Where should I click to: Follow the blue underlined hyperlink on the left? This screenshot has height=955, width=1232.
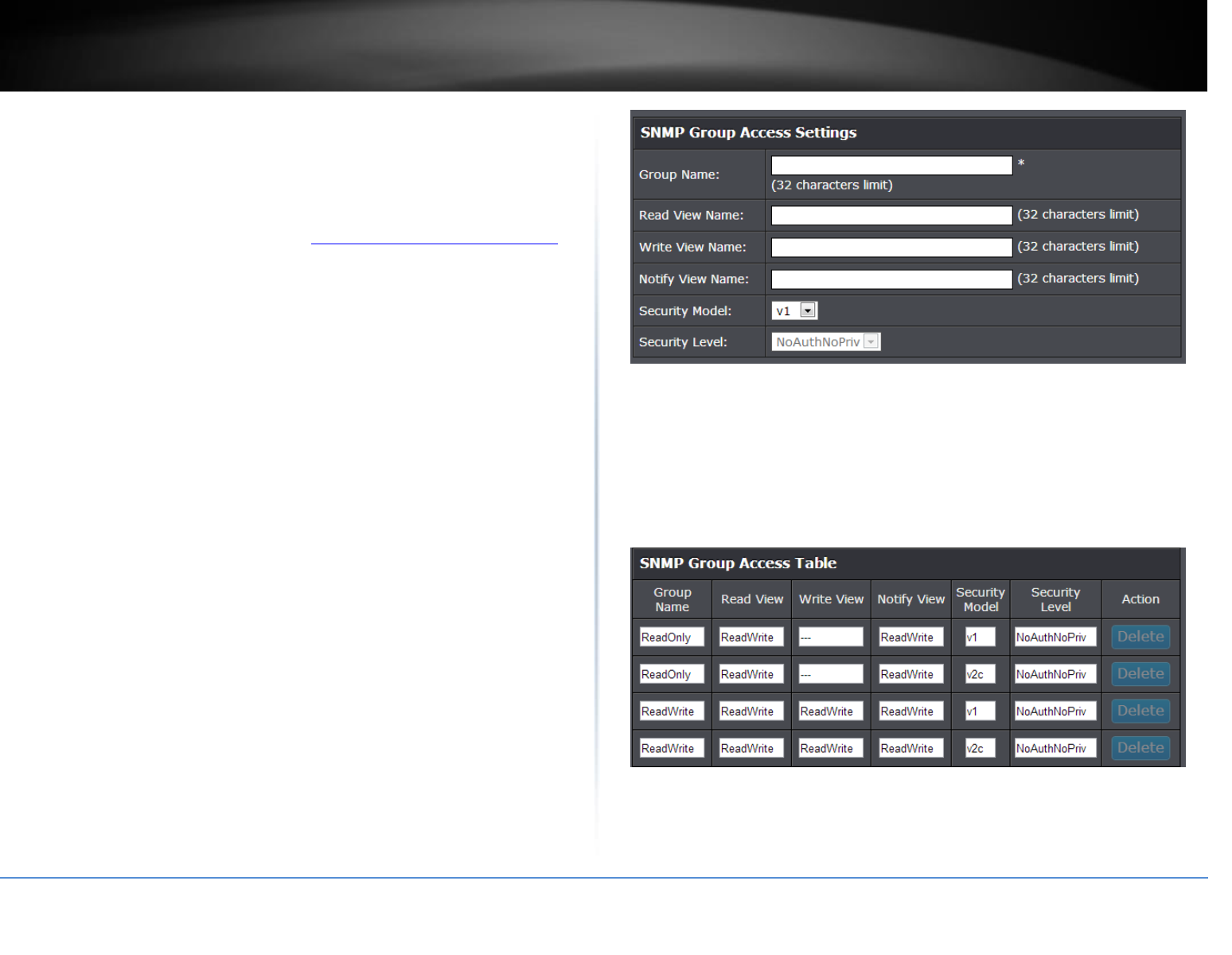click(x=435, y=238)
